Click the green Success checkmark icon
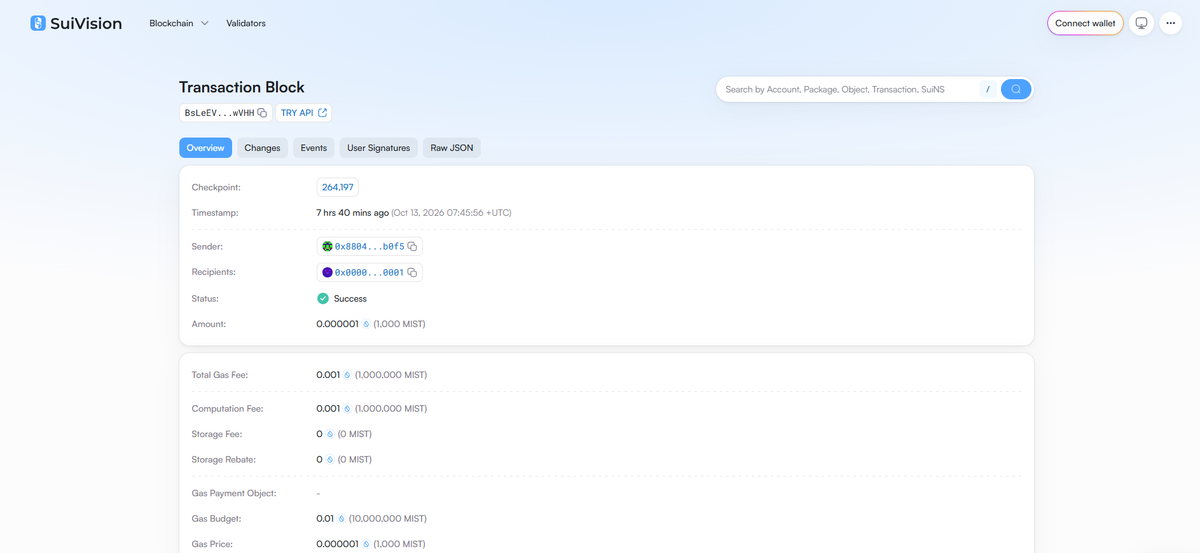 (x=323, y=298)
